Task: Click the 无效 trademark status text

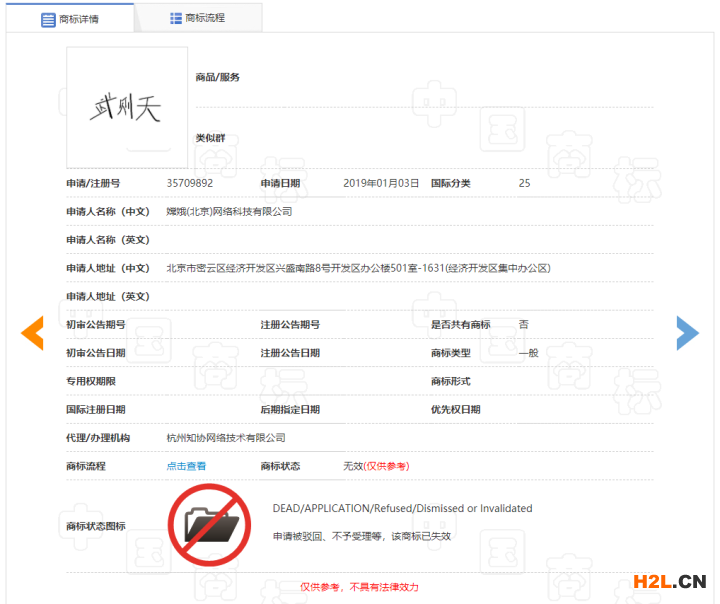Action: 352,466
